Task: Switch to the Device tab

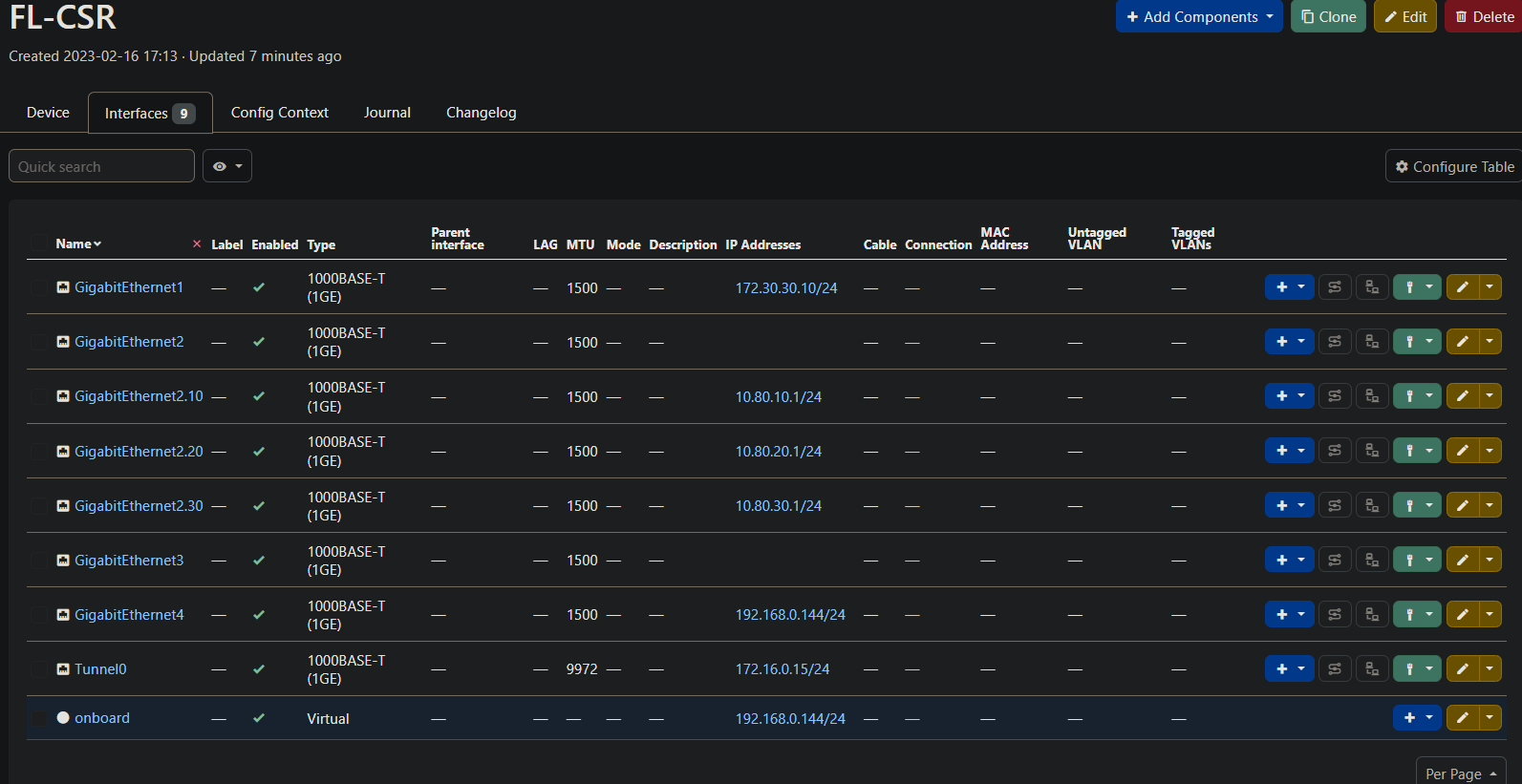Action: click(x=48, y=113)
